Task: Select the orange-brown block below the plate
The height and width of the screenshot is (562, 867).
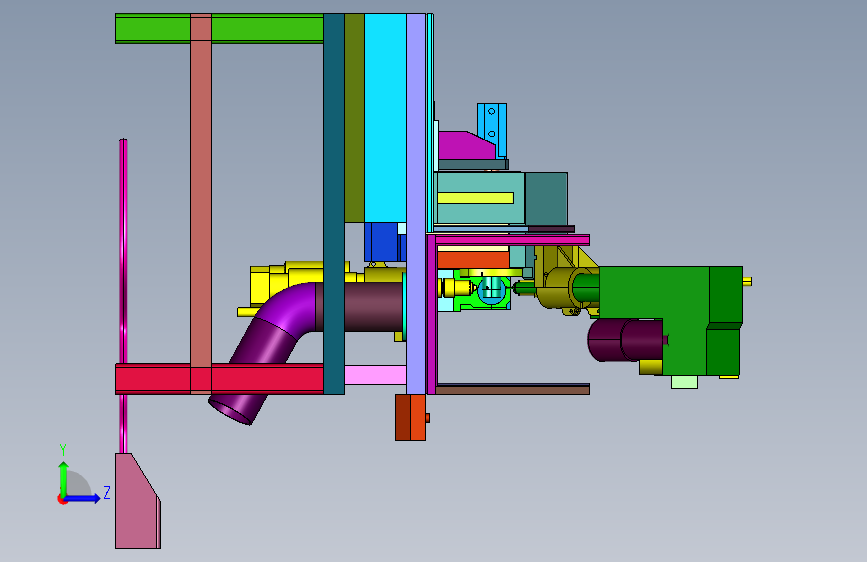Action: (x=410, y=418)
